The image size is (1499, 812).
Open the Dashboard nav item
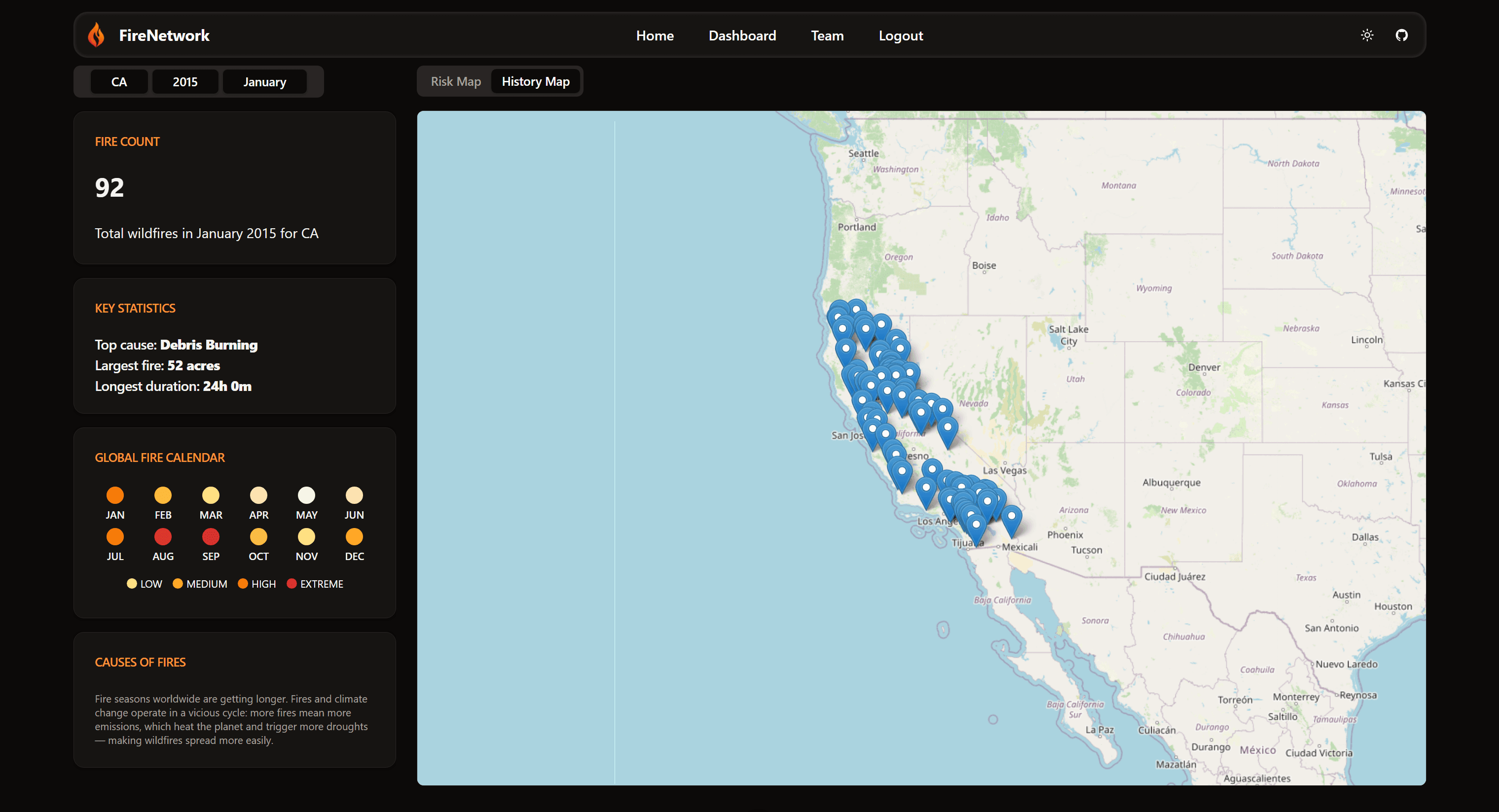742,35
